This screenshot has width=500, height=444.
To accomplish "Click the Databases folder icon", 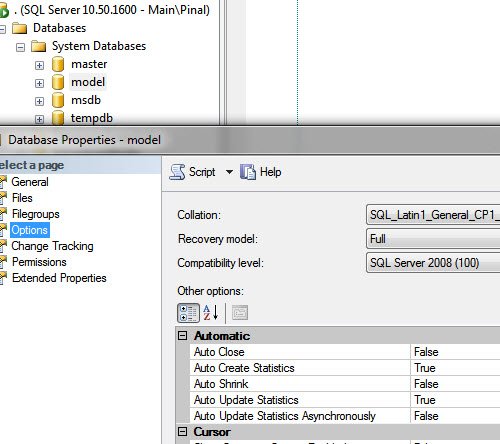I will [19, 28].
